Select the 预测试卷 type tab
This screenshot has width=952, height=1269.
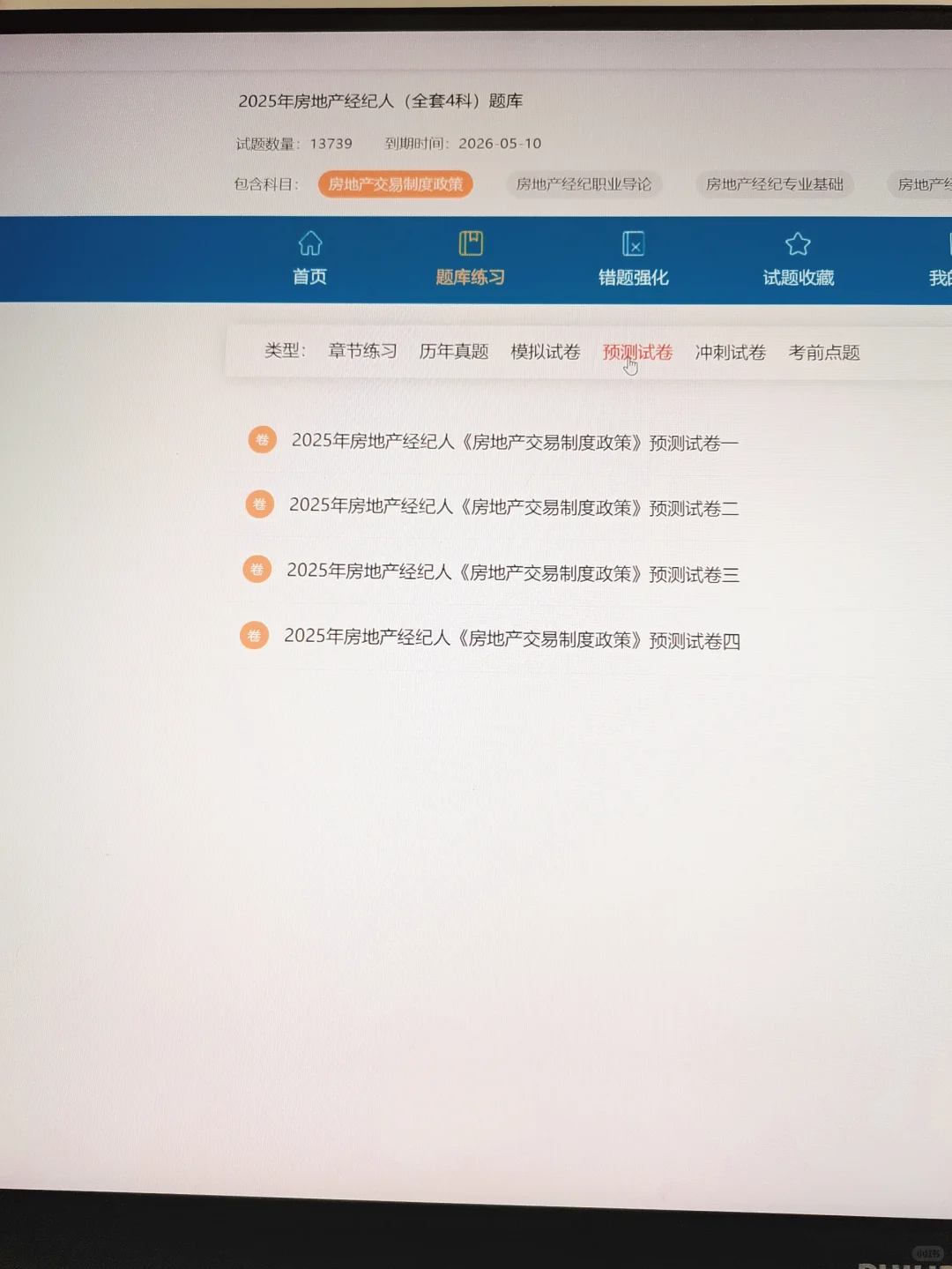637,353
